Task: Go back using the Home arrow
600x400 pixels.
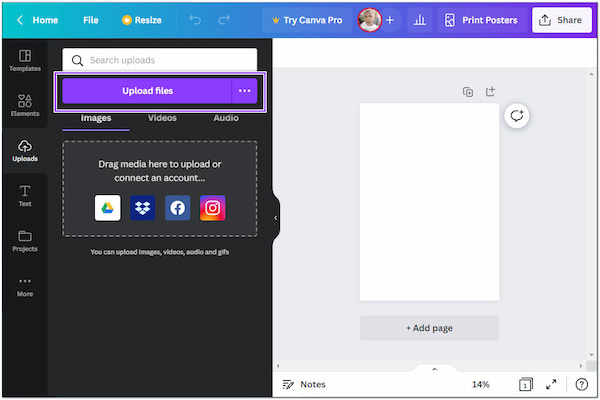Action: pos(37,20)
